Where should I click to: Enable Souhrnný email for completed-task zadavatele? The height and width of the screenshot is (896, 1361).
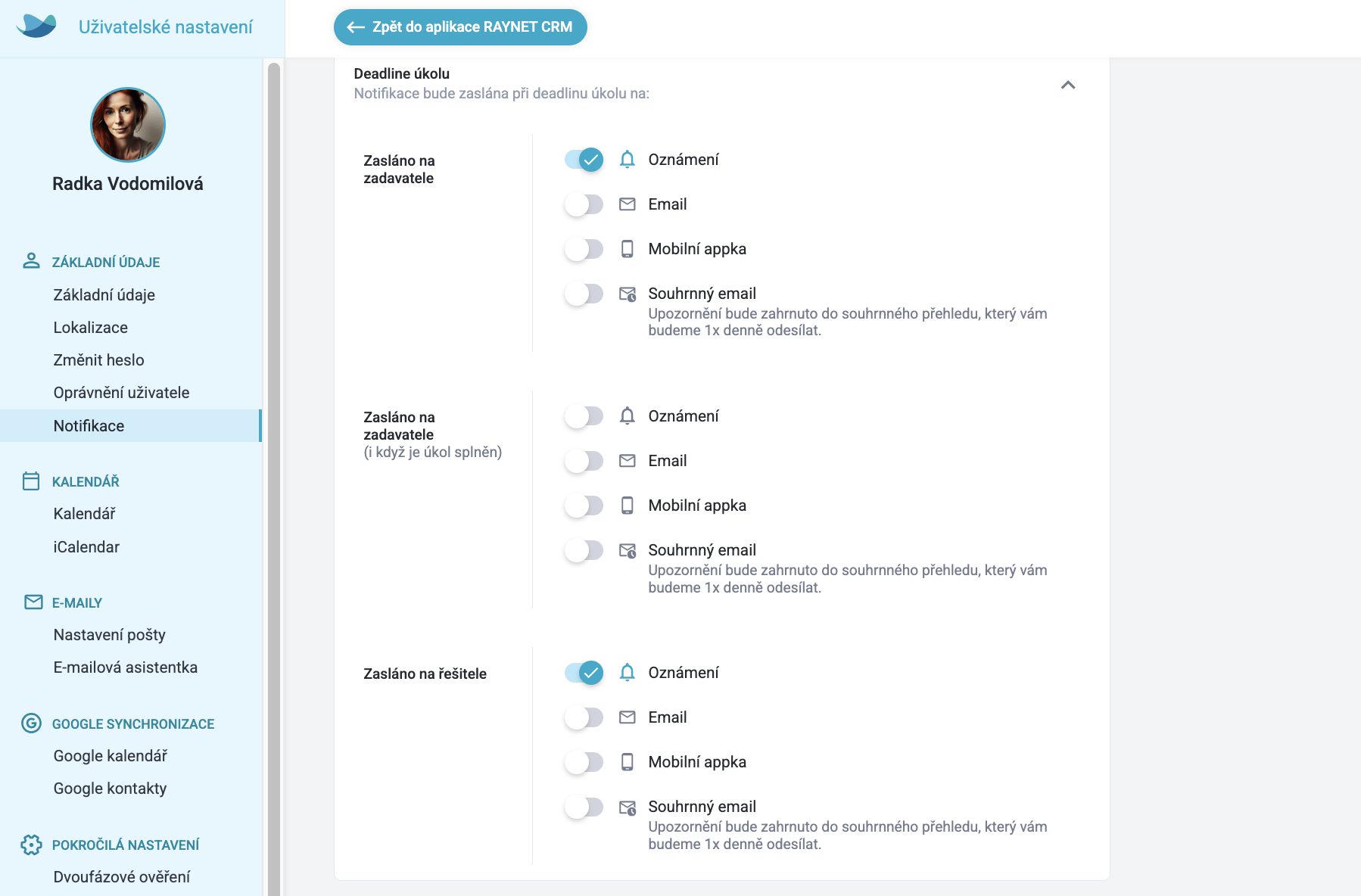584,550
